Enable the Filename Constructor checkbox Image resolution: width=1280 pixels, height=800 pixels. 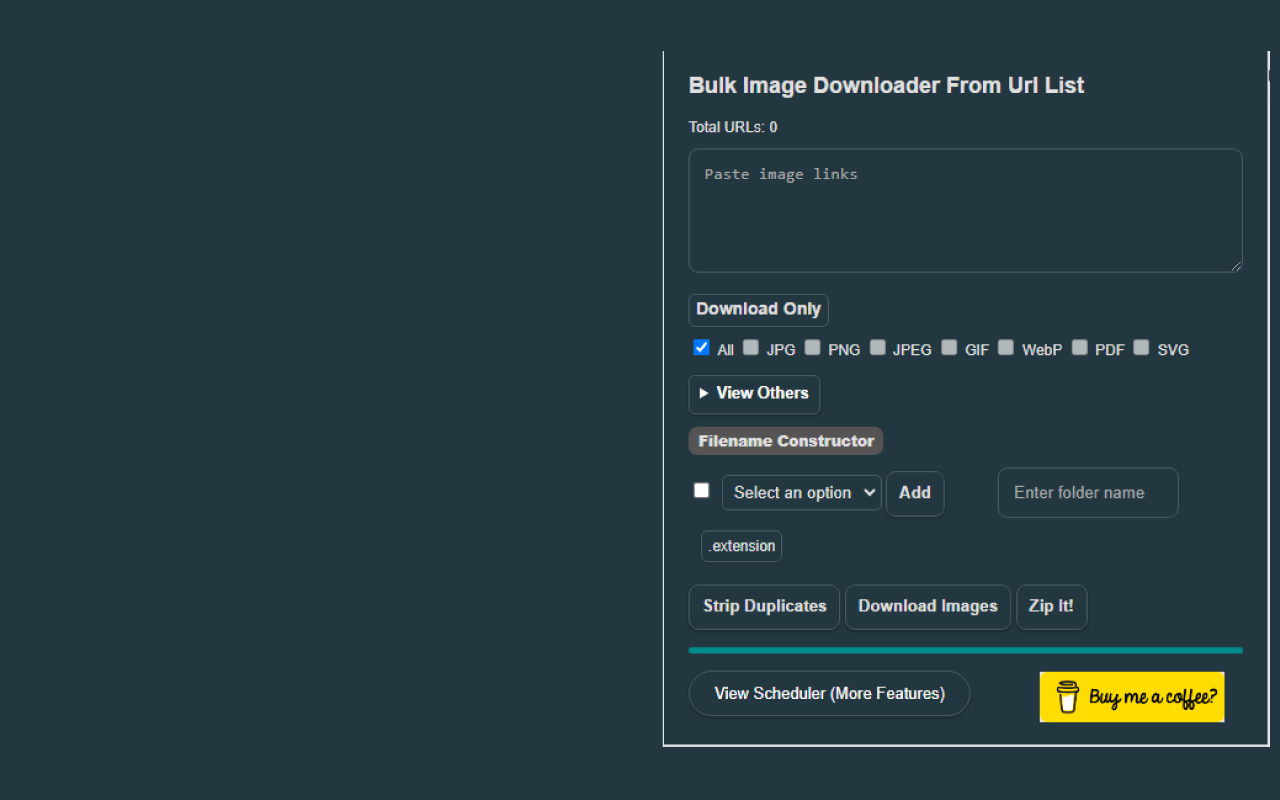701,490
